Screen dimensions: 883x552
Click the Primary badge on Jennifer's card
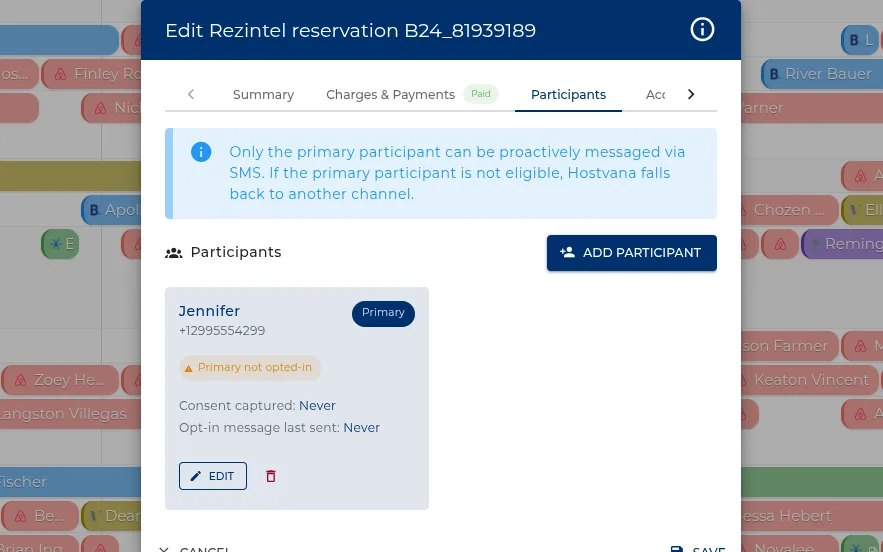coord(383,313)
